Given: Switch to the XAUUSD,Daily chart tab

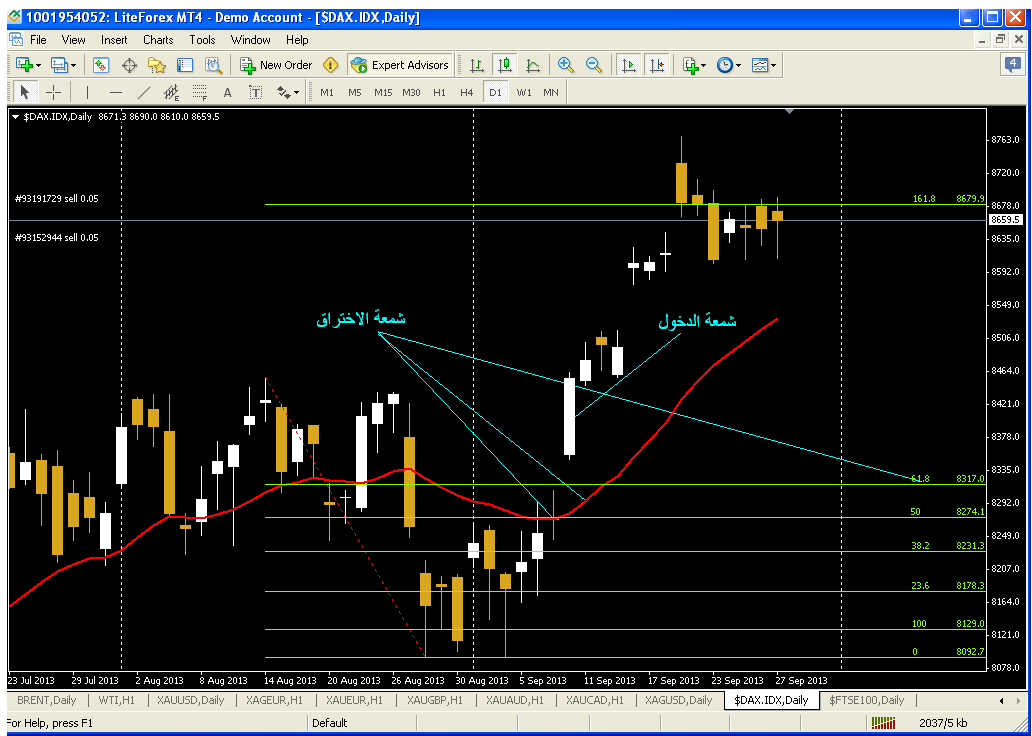Looking at the screenshot, I should click(x=190, y=700).
